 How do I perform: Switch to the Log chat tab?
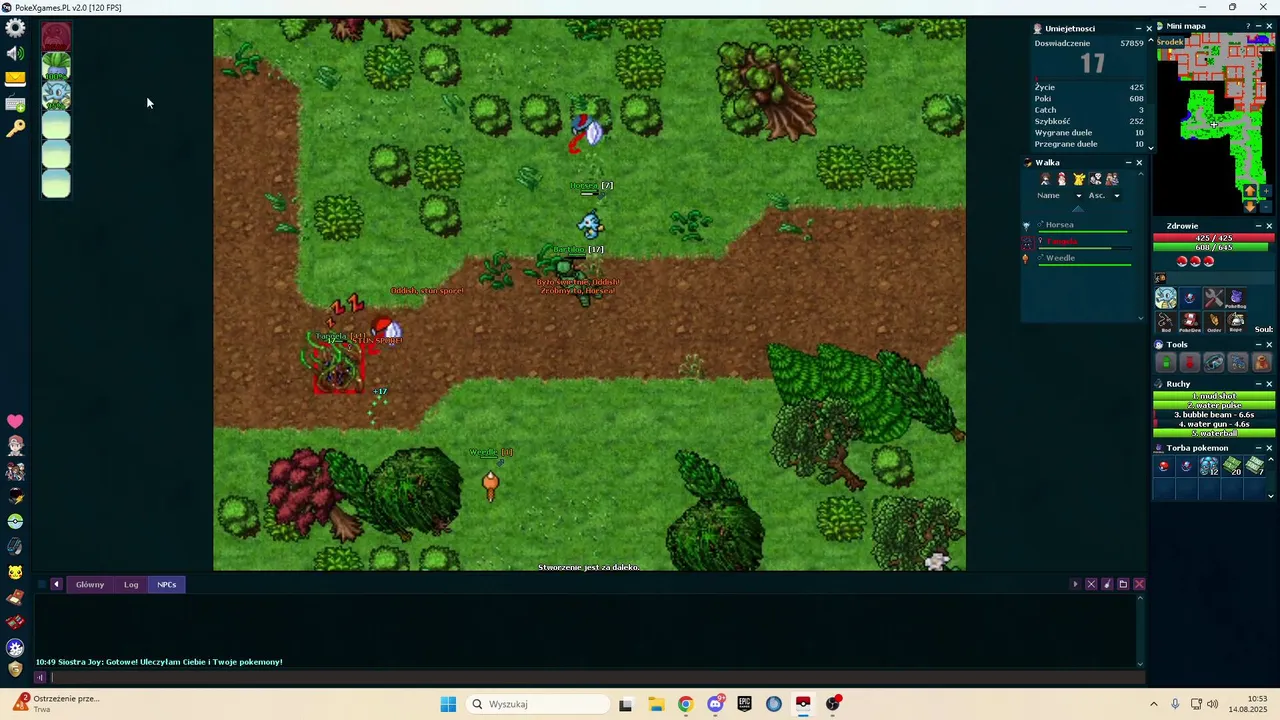(x=131, y=584)
